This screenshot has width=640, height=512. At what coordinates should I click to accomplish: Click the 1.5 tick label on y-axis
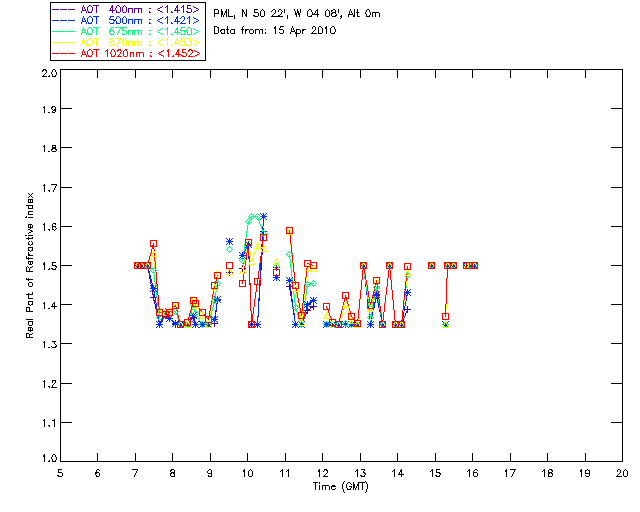point(47,267)
